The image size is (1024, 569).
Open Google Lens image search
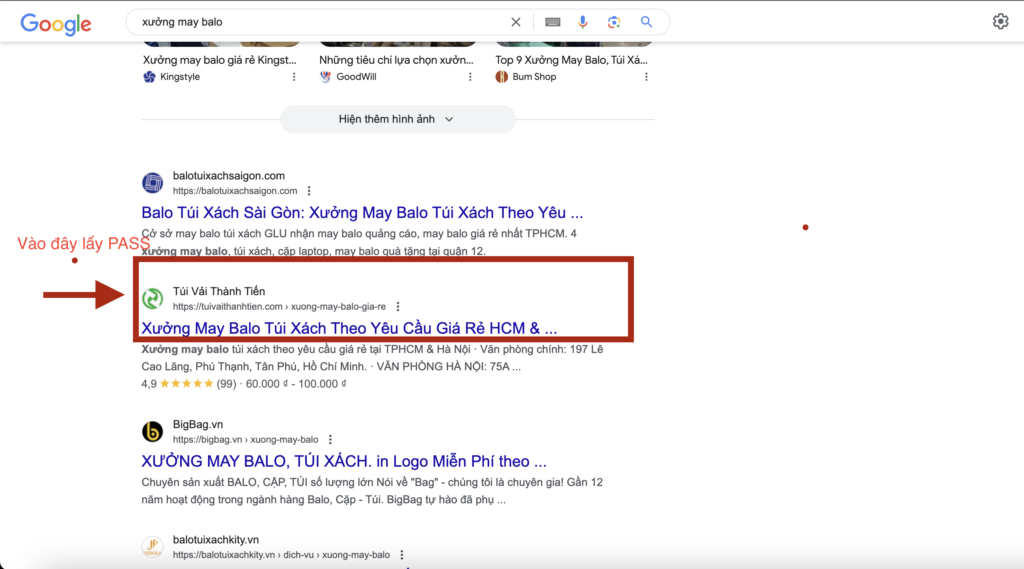614,22
